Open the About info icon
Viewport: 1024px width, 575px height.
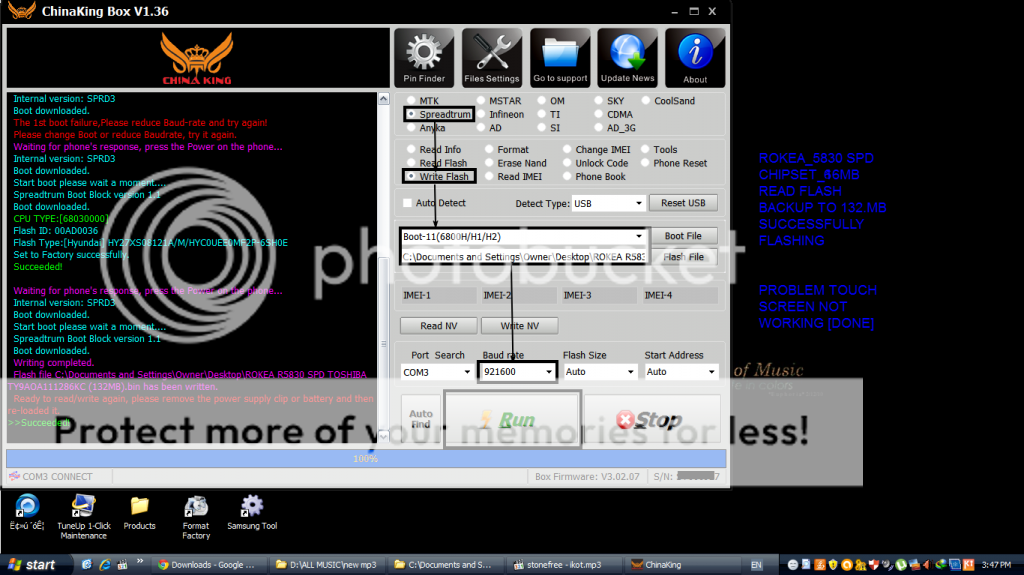point(695,58)
